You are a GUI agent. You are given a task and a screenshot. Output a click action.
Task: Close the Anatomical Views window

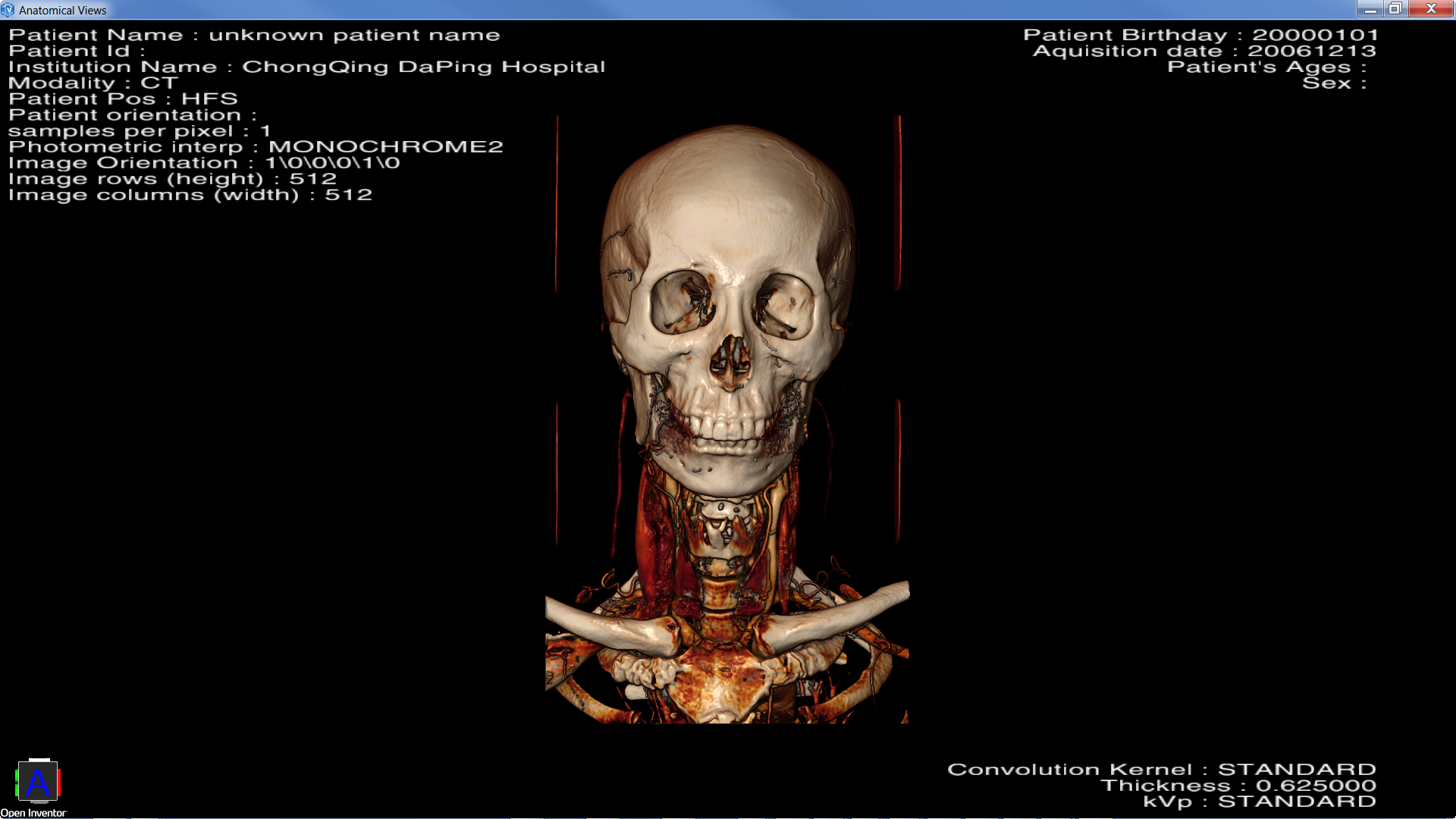1431,9
